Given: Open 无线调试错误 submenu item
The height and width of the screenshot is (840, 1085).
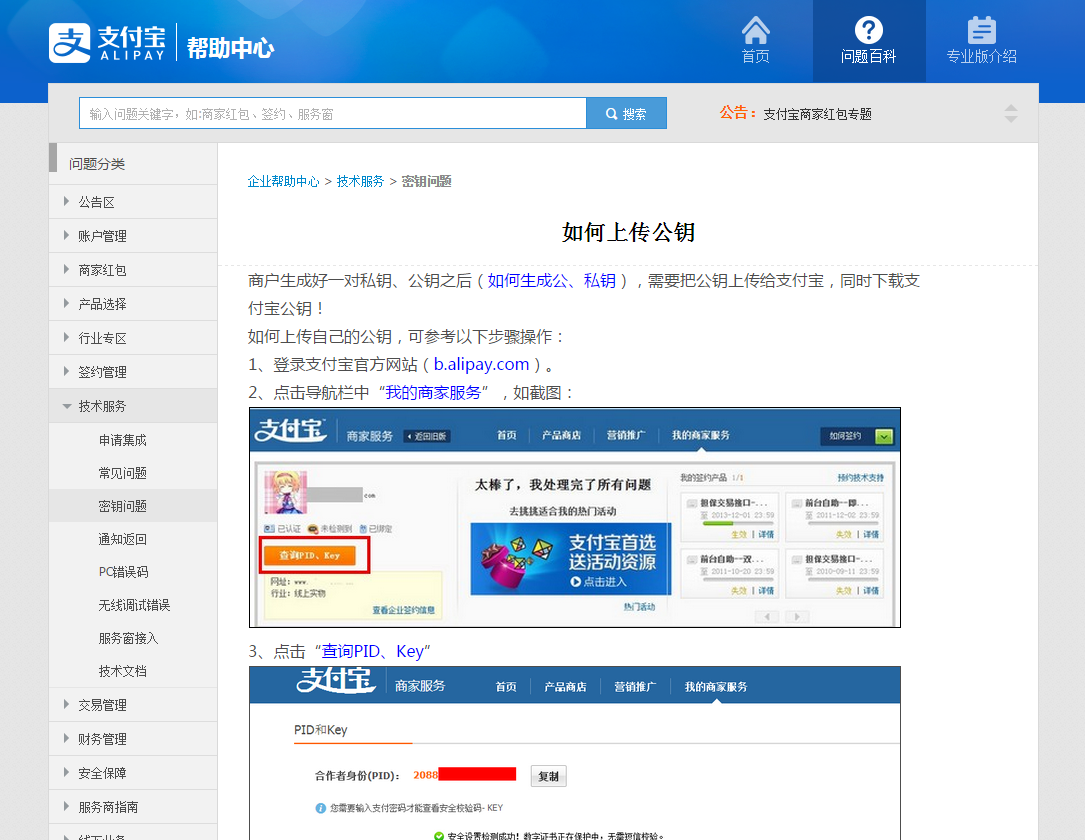Looking at the screenshot, I should (x=134, y=605).
